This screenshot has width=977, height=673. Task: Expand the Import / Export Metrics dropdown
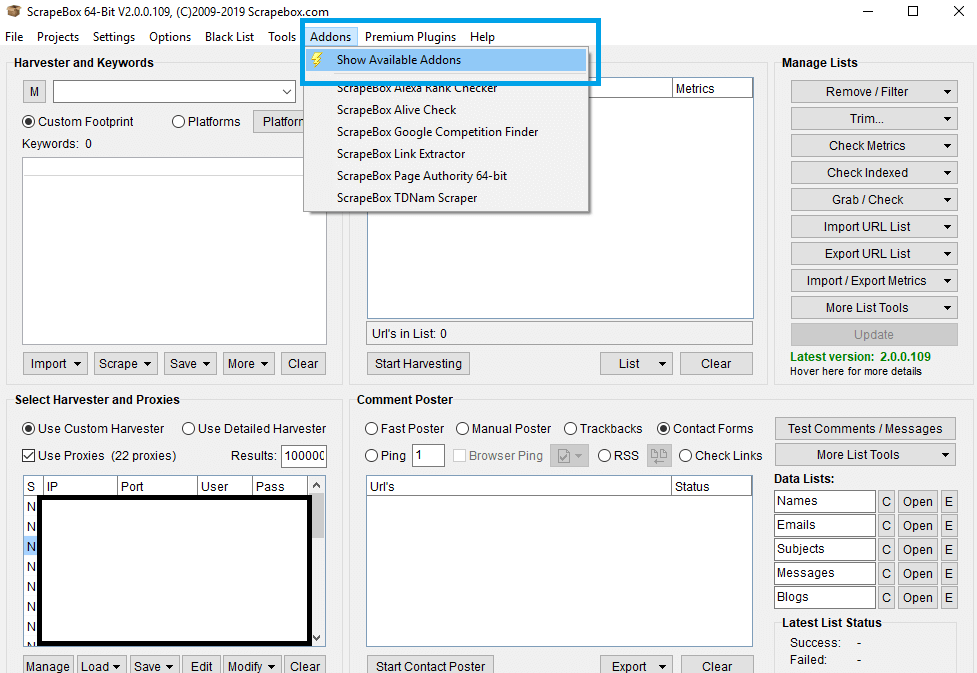[x=874, y=280]
